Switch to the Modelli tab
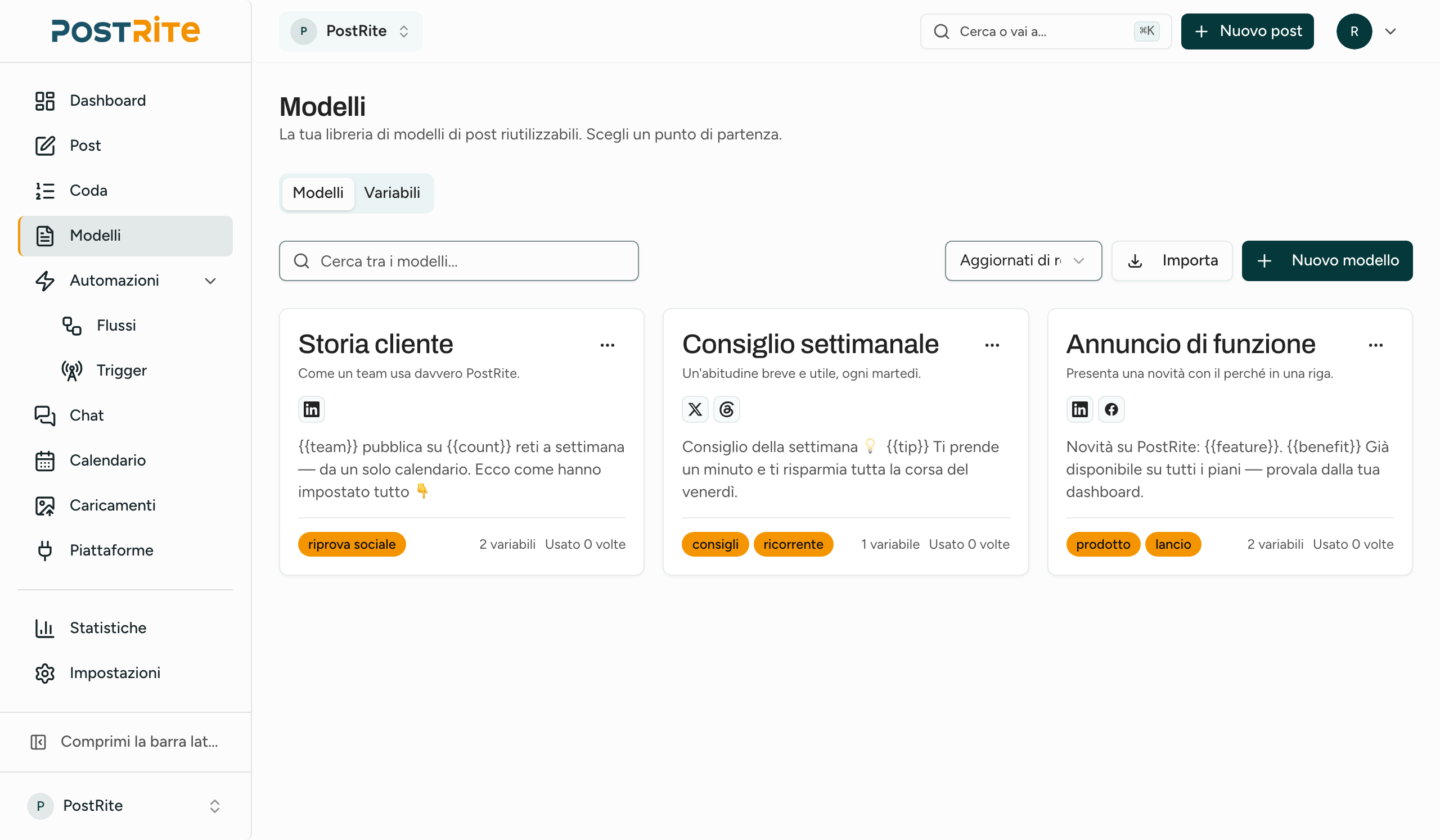 tap(318, 193)
